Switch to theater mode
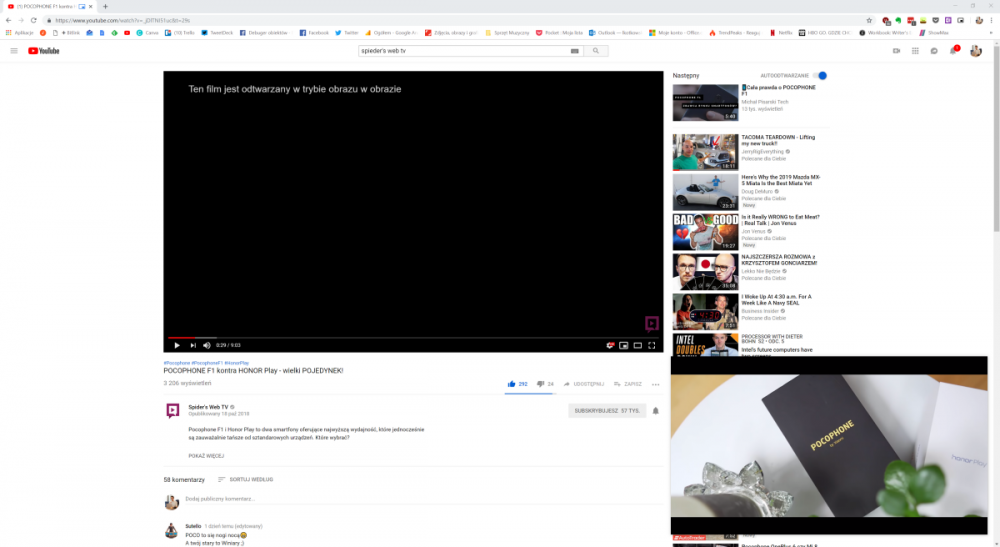The image size is (1000, 547). tap(638, 346)
